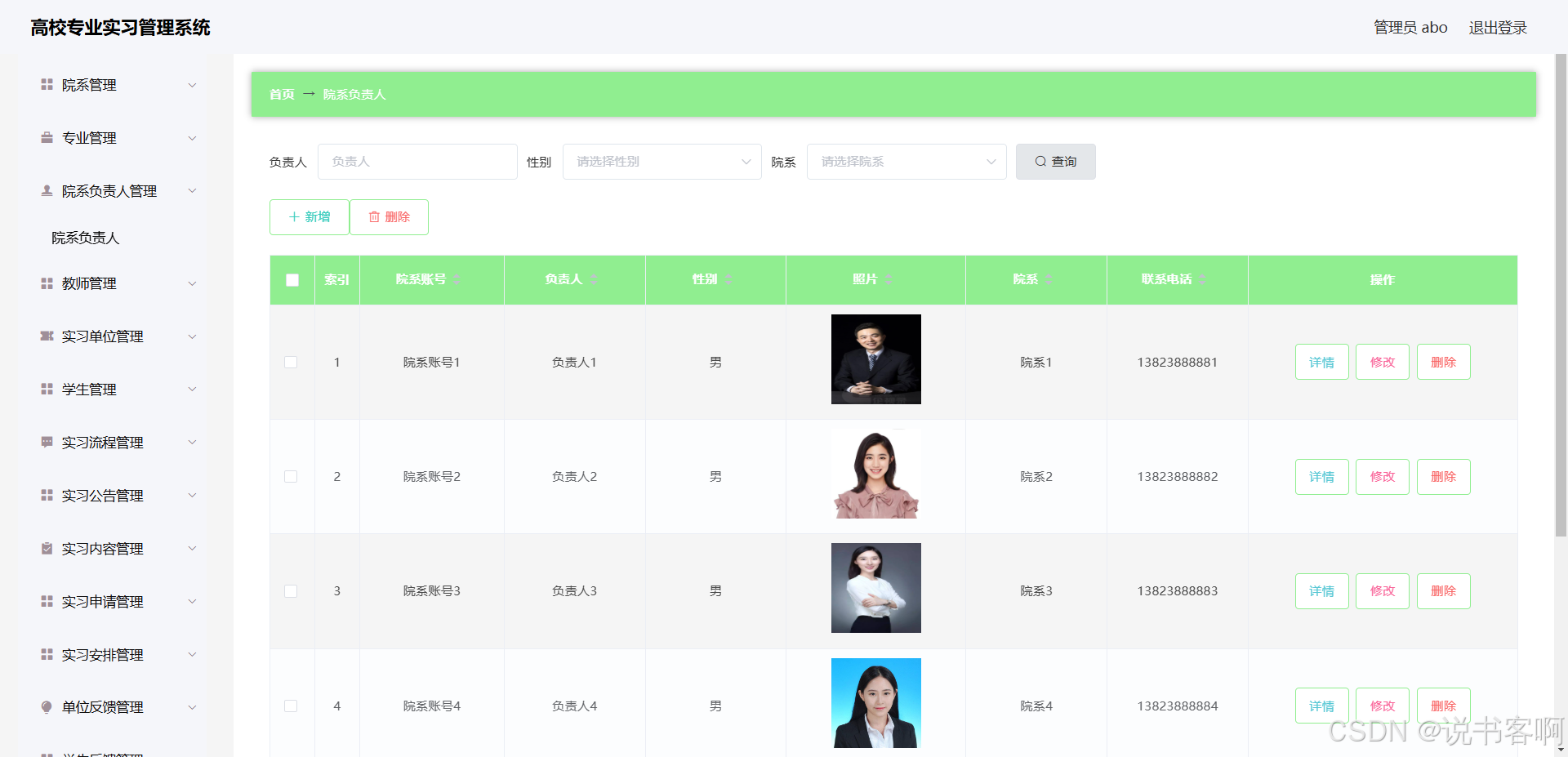Click the grid icon beside 教师管理

[x=47, y=283]
